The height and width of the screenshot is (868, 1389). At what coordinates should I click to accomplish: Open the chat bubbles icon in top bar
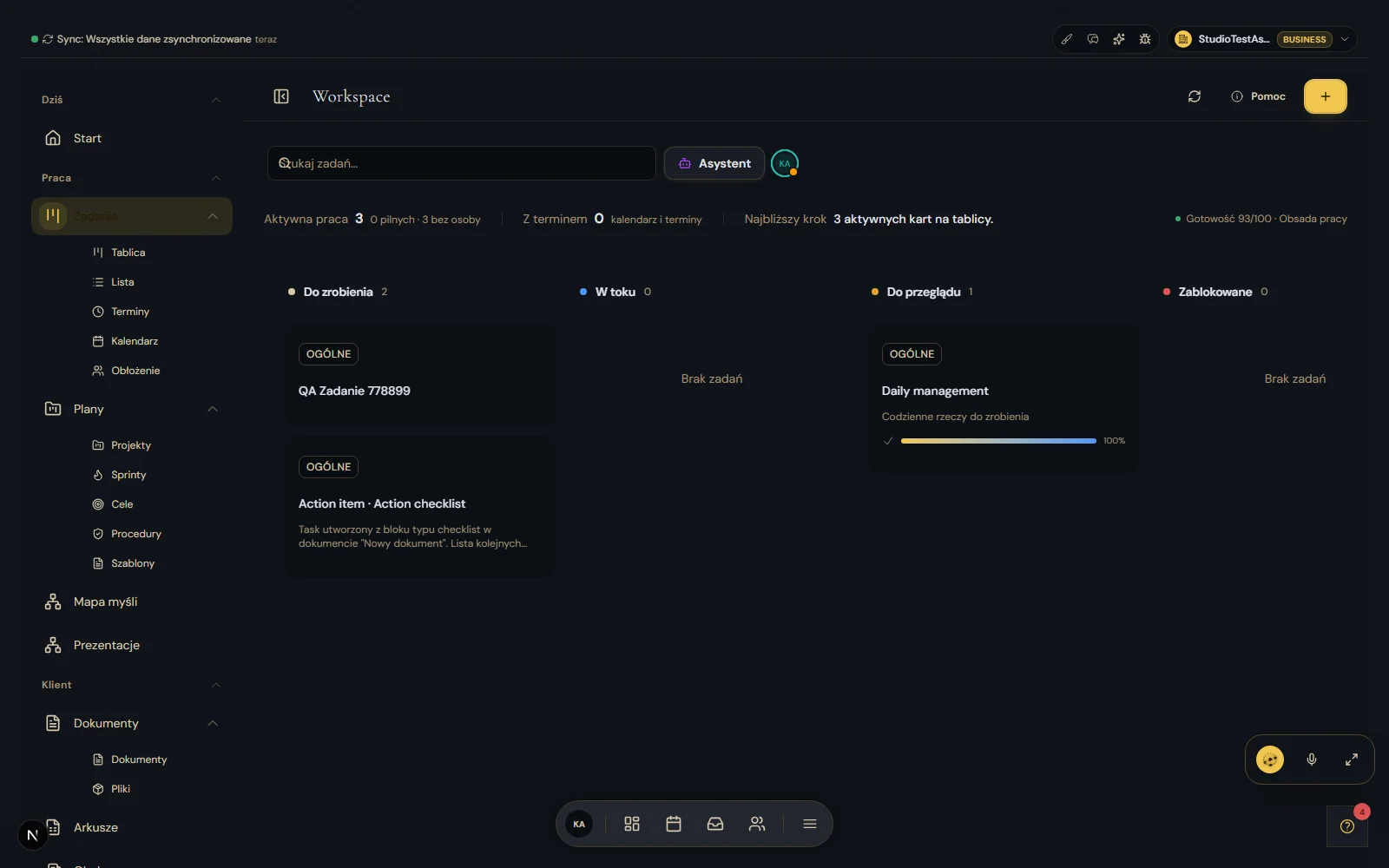tap(1093, 39)
